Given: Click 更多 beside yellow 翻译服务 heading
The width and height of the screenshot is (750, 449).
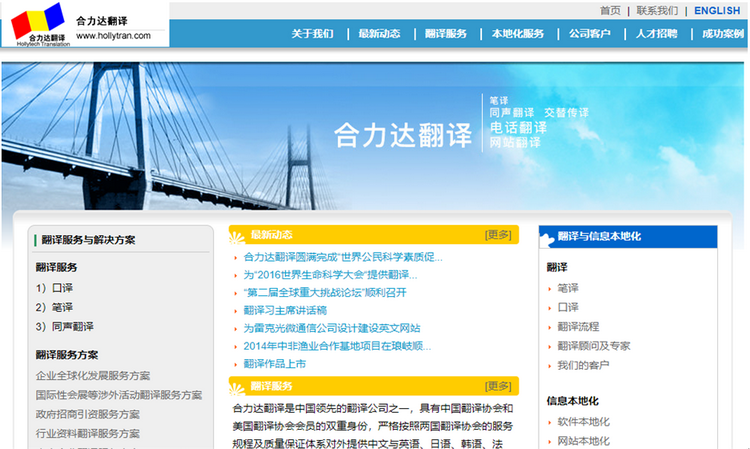Looking at the screenshot, I should point(498,386).
